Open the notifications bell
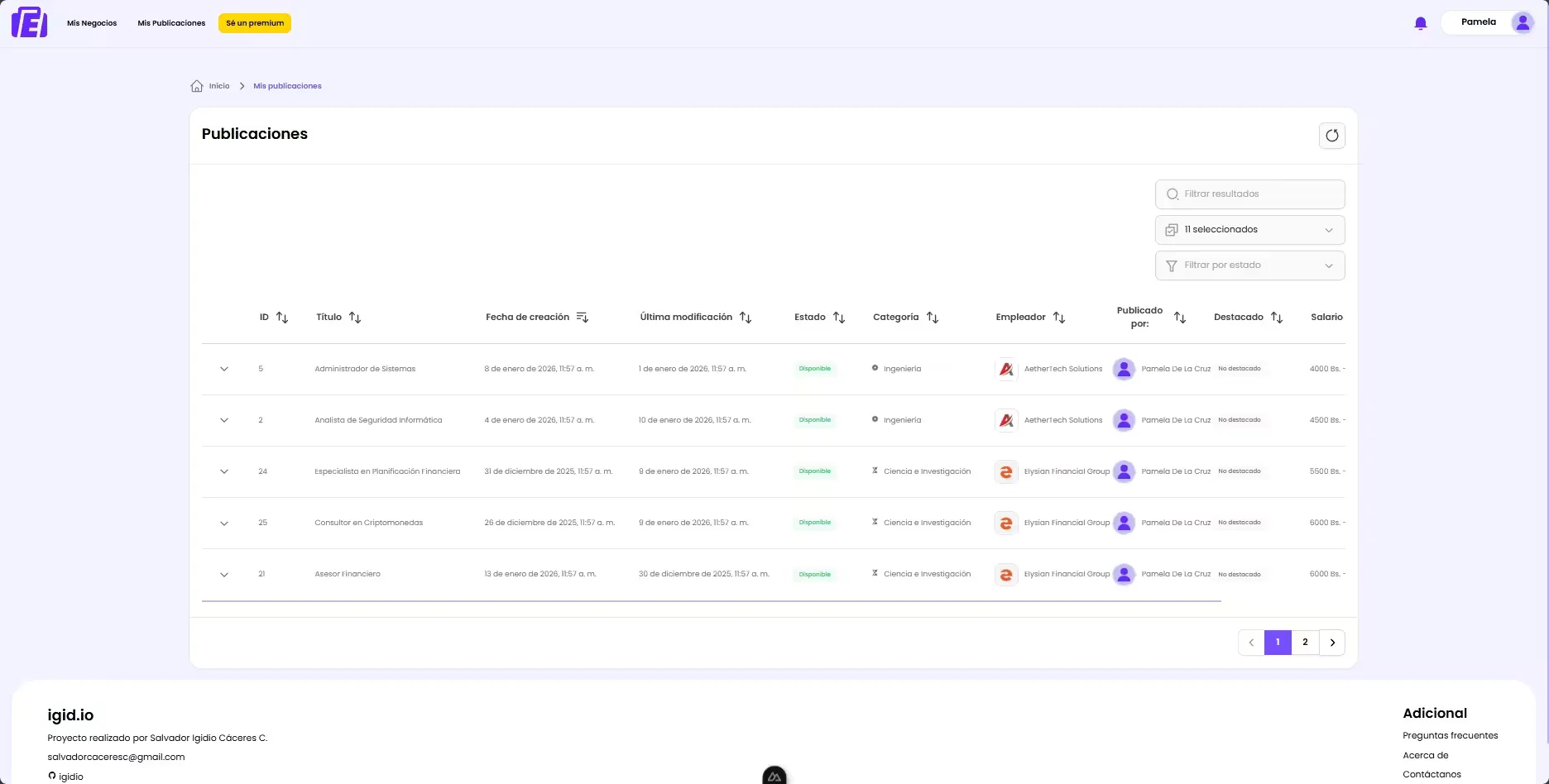Screen dimensions: 1549x784 1421,23
